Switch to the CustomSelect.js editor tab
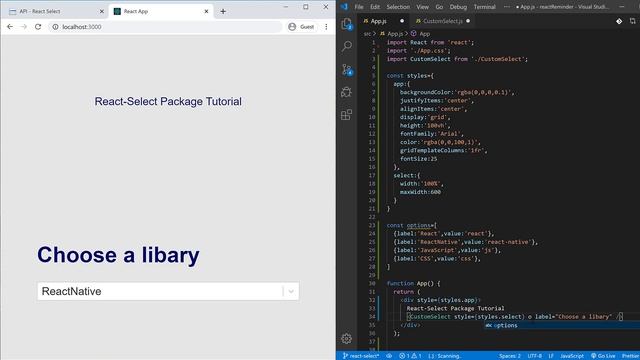 pos(442,21)
